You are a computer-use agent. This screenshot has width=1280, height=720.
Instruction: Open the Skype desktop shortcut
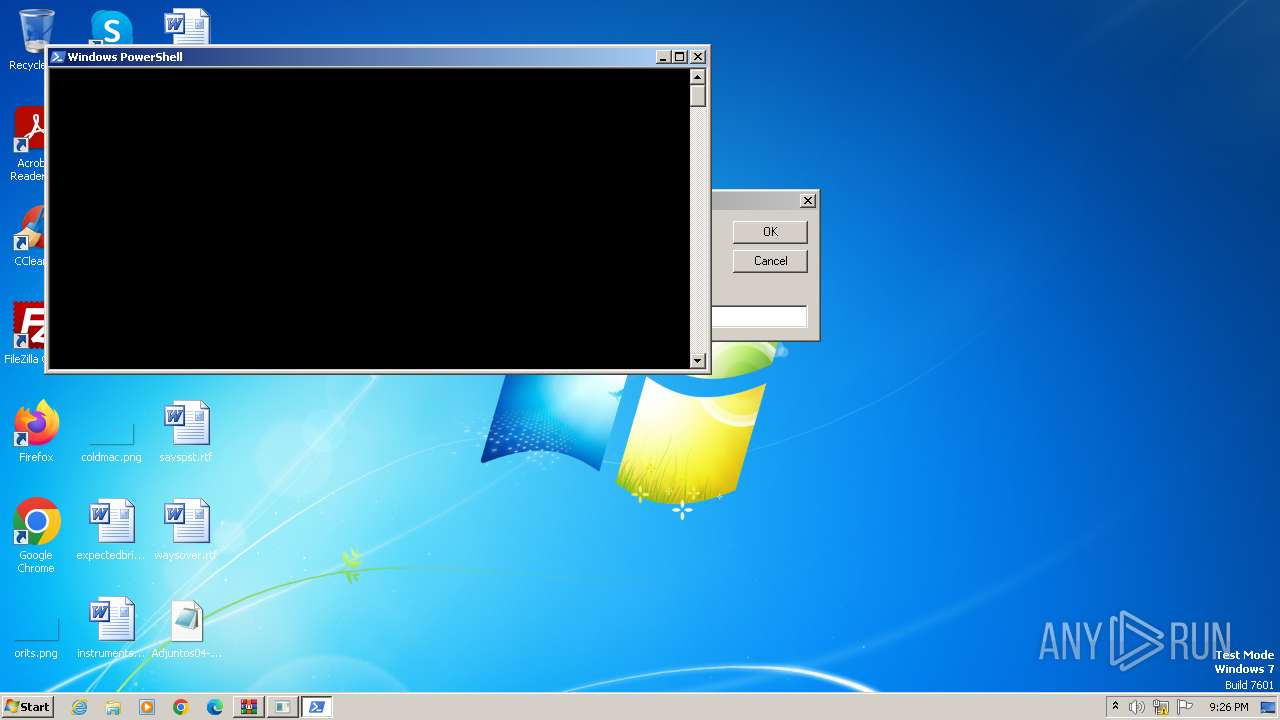coord(111,27)
